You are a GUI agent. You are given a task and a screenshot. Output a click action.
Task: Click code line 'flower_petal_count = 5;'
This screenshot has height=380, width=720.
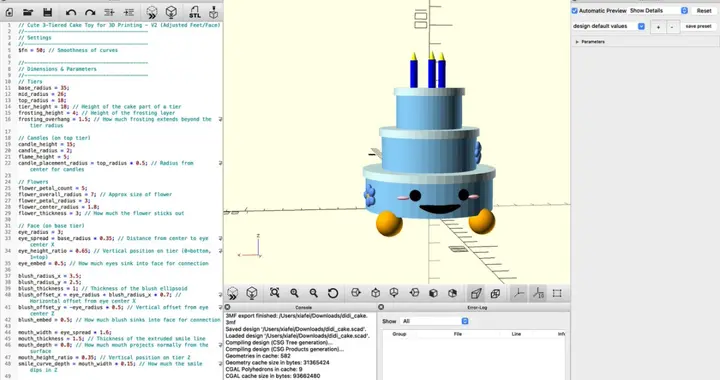coord(52,188)
